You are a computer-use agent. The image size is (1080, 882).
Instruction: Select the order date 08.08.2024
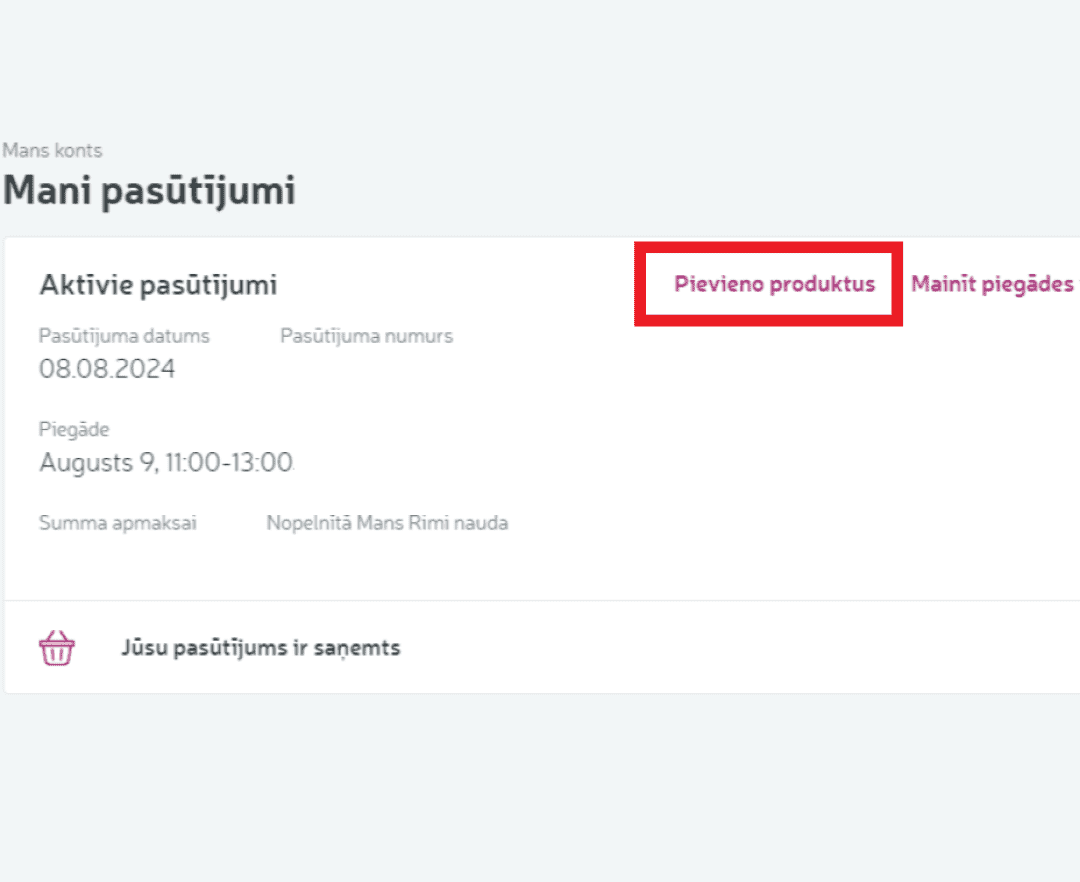click(x=107, y=369)
